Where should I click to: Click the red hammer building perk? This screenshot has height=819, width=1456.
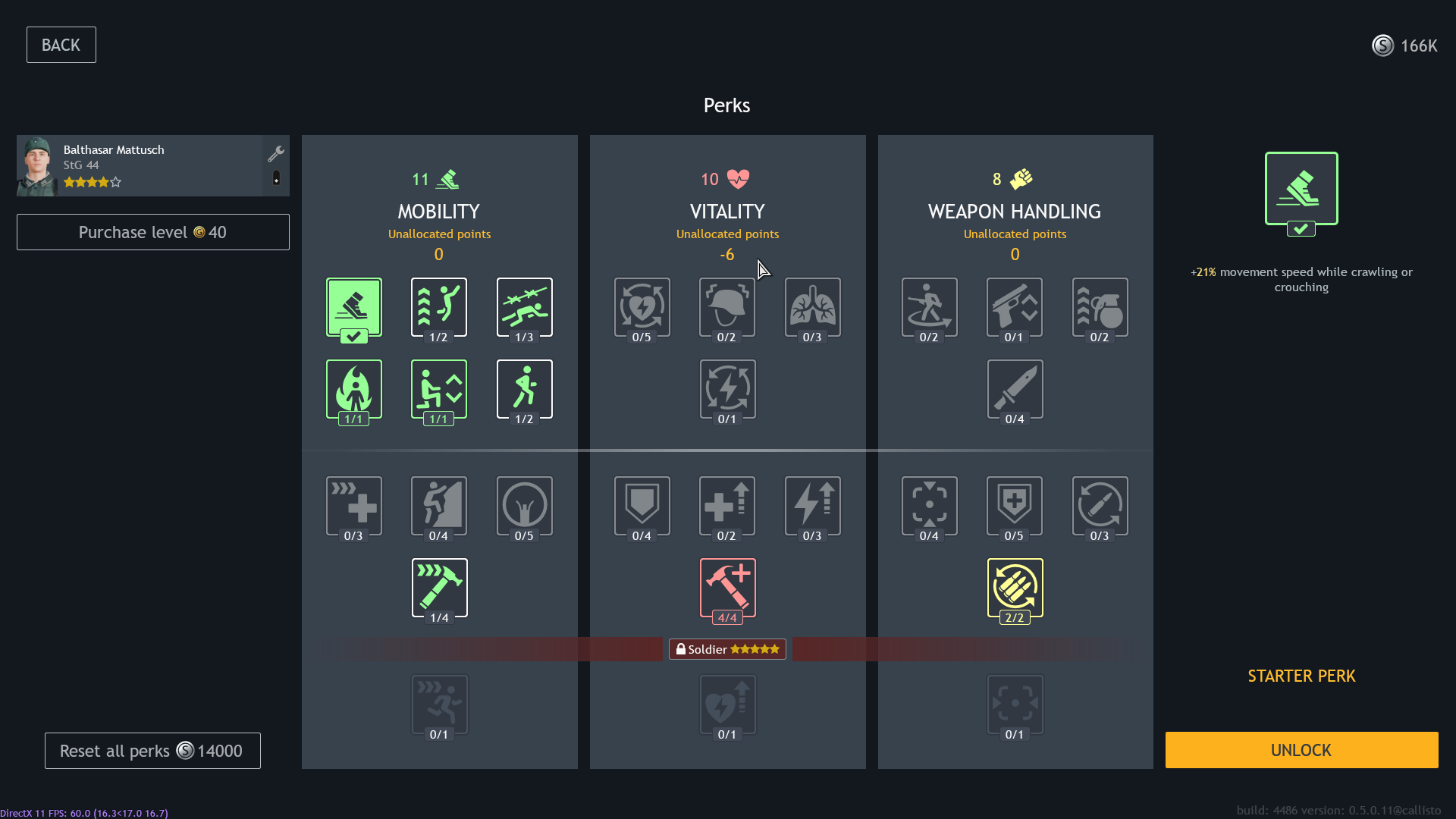[727, 588]
